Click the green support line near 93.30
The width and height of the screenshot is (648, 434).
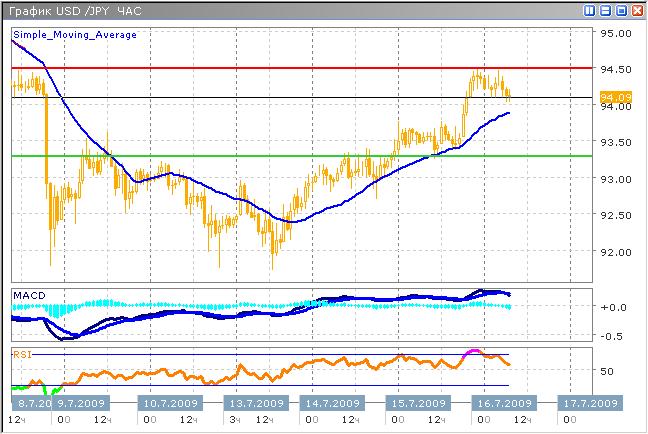300,156
